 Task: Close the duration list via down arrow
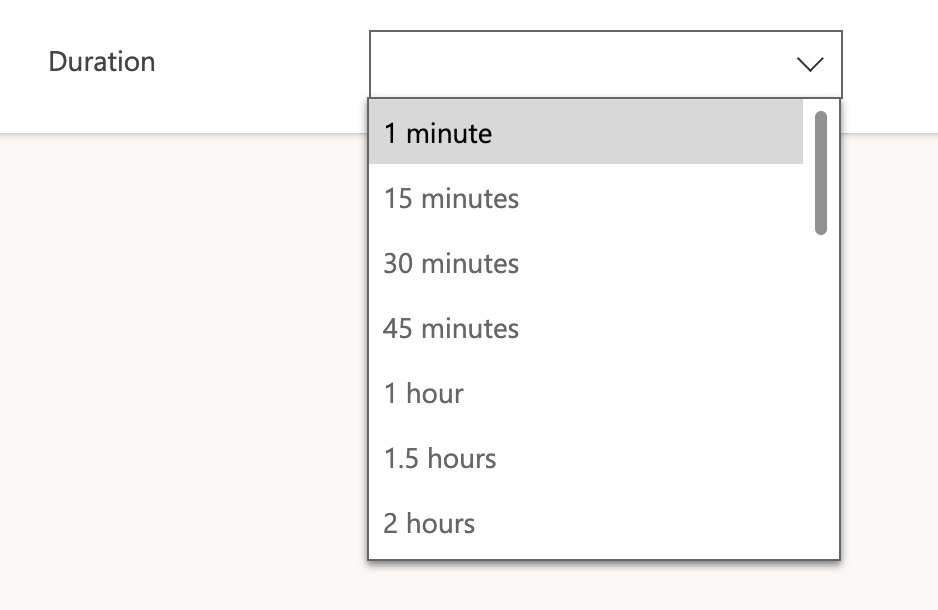[809, 64]
